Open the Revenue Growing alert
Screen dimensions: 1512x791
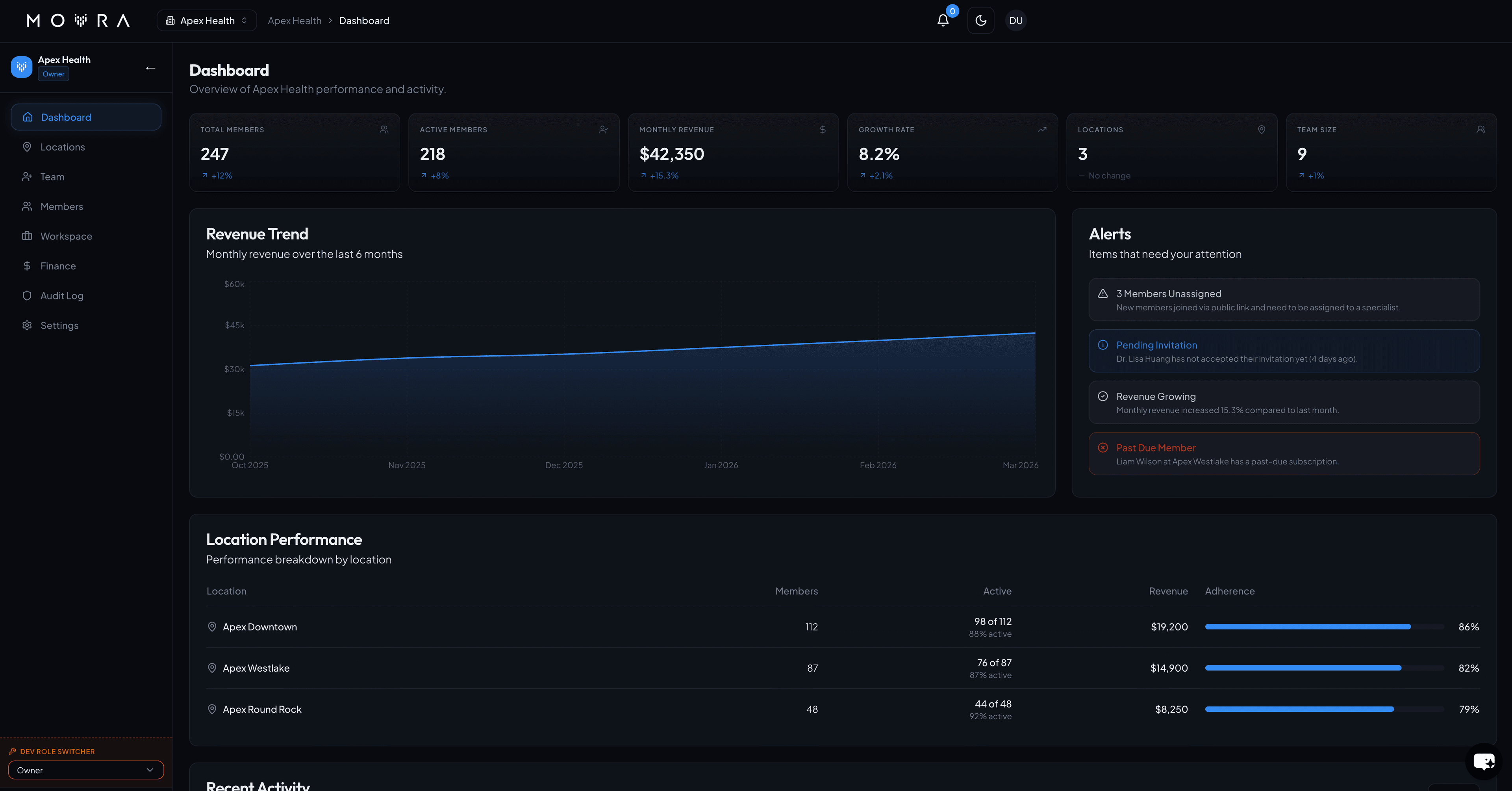(x=1284, y=402)
